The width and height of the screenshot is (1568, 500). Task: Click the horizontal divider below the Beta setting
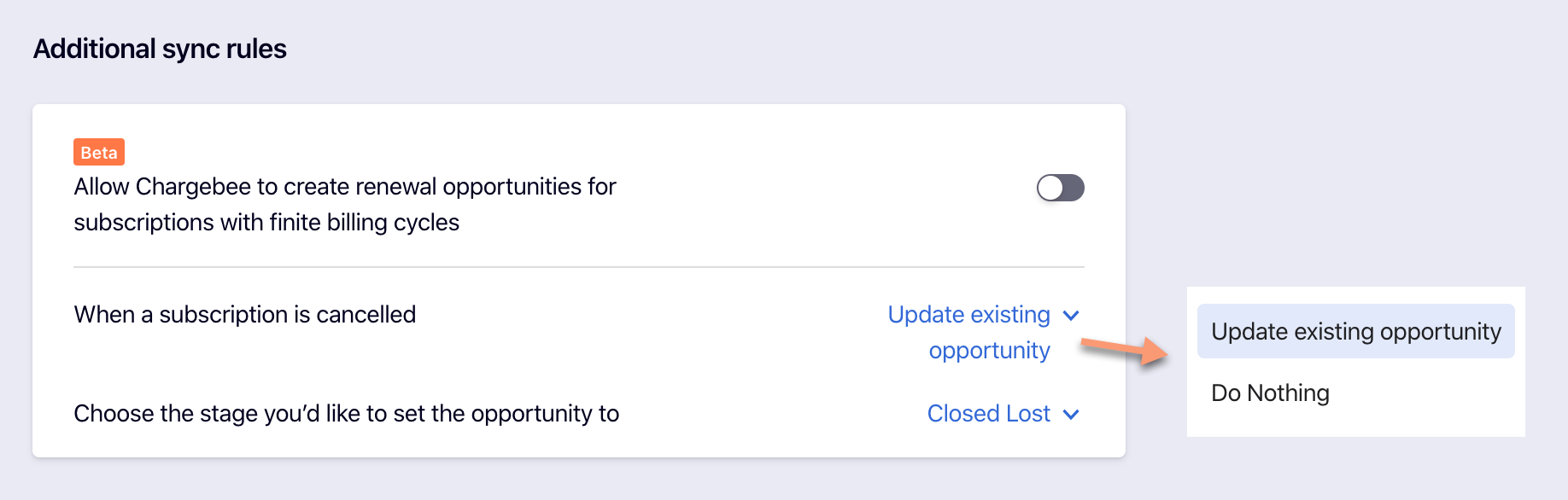[579, 267]
